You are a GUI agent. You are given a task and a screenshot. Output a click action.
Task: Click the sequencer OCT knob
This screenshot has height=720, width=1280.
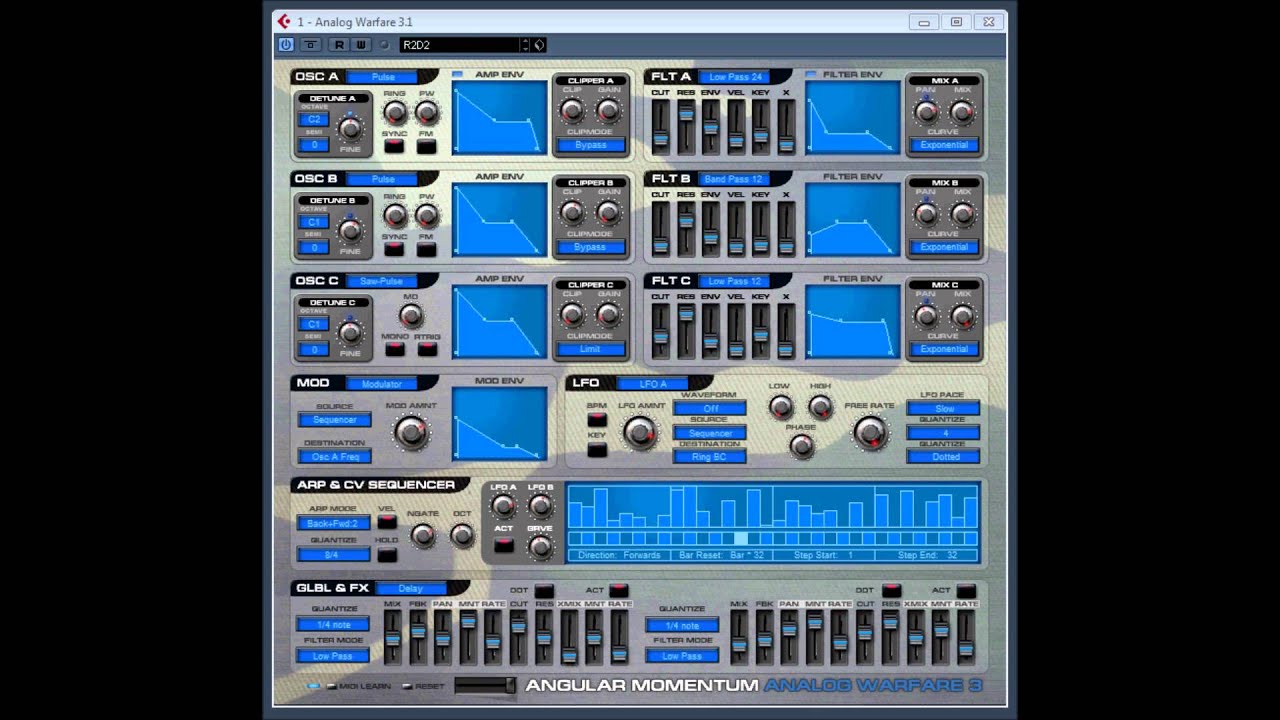[462, 536]
